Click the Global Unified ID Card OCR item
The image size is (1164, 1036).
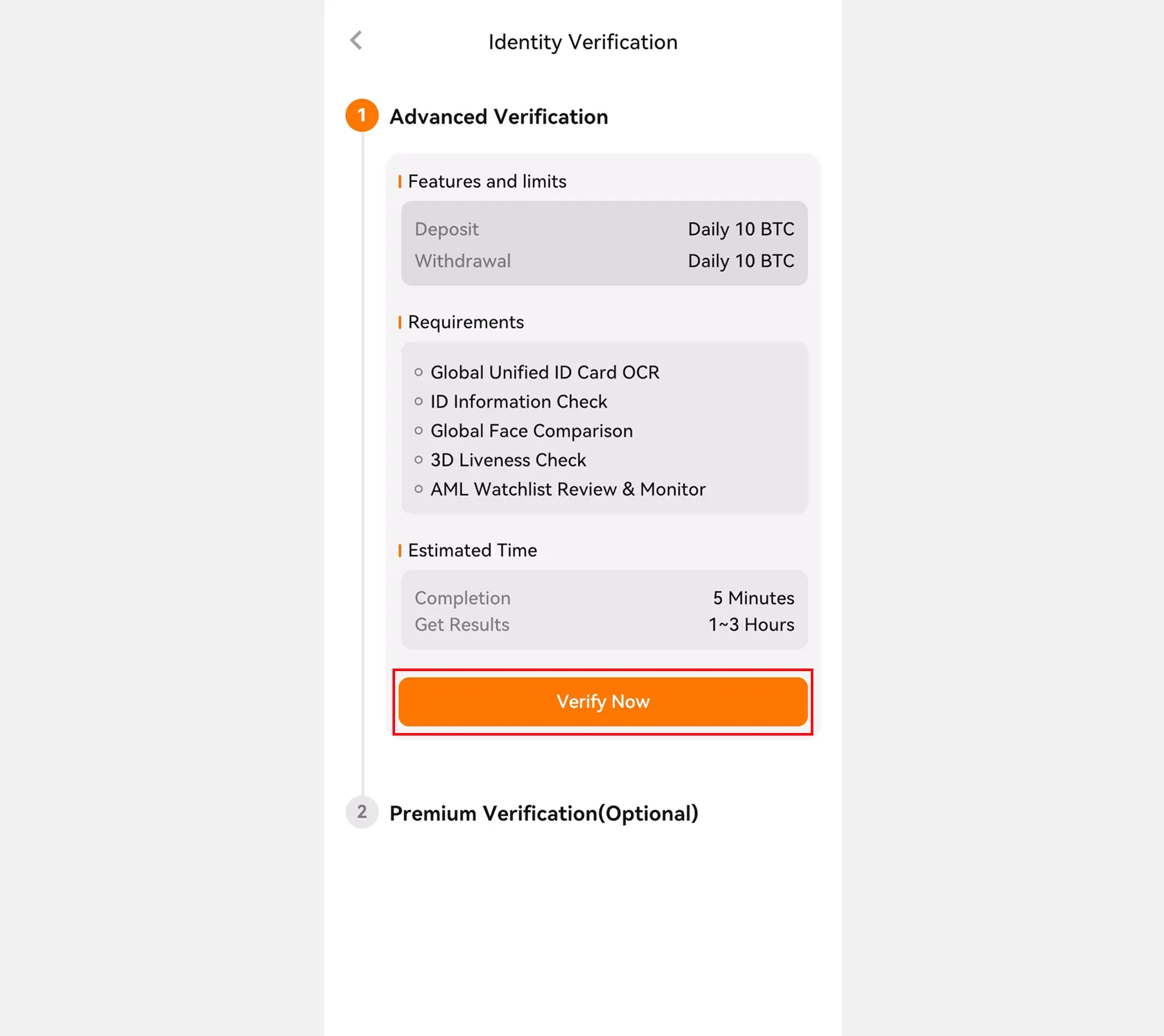tap(545, 372)
